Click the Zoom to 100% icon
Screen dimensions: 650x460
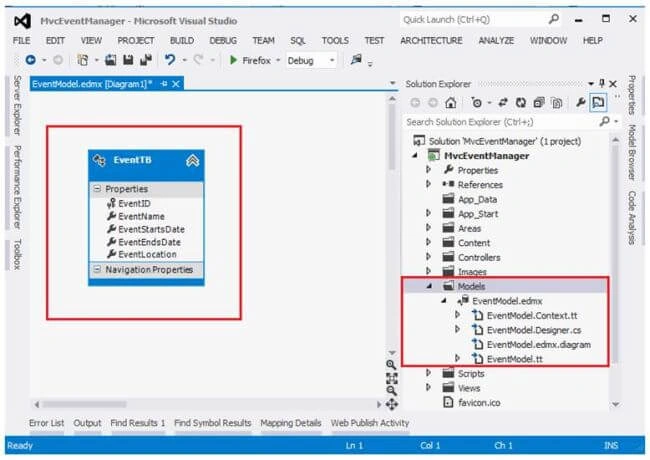pyautogui.click(x=392, y=378)
